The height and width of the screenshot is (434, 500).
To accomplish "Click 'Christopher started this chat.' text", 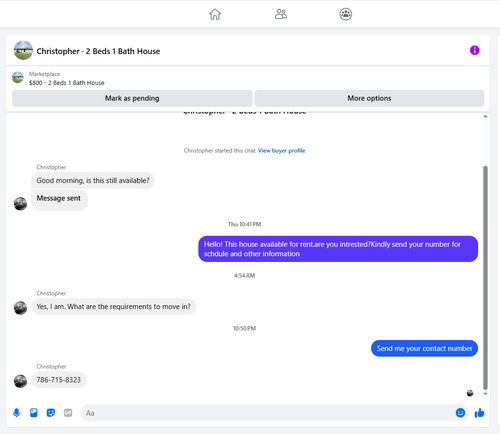I will pos(220,151).
